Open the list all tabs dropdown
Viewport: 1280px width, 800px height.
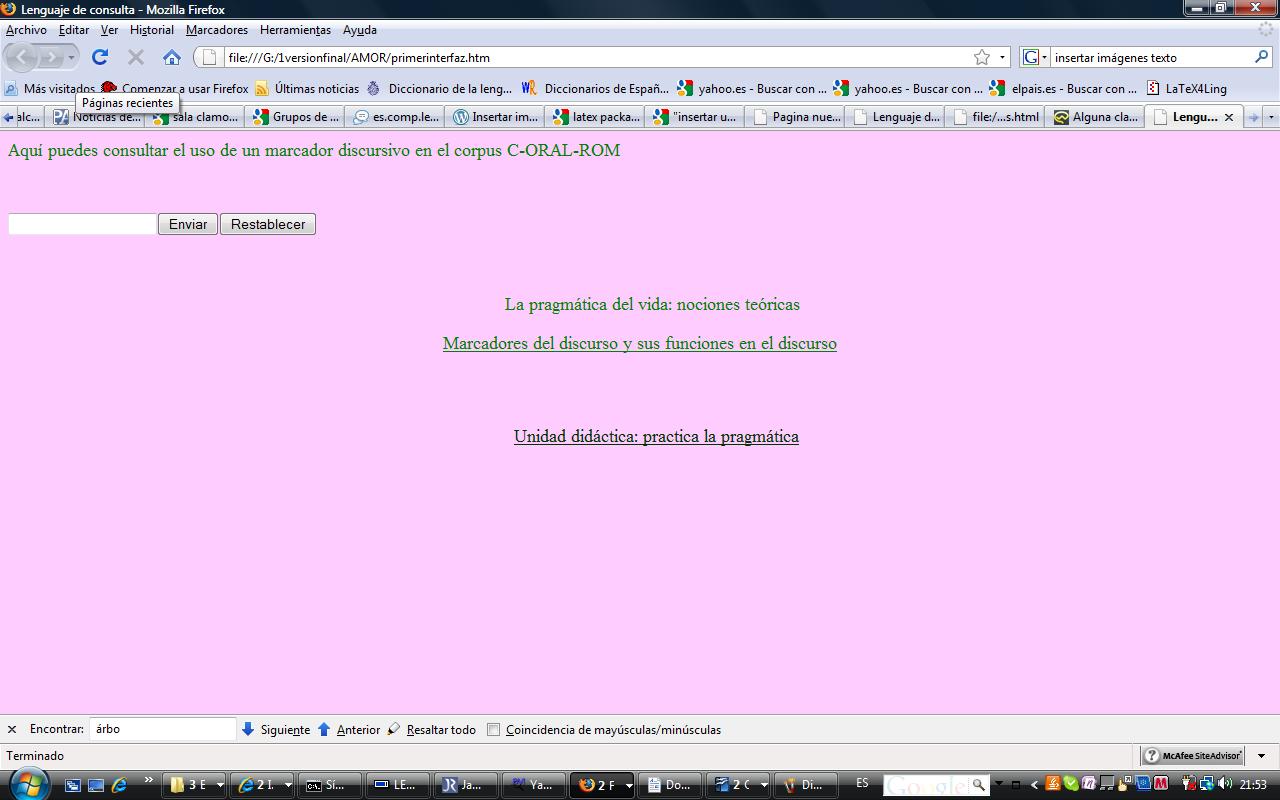tap(1271, 117)
